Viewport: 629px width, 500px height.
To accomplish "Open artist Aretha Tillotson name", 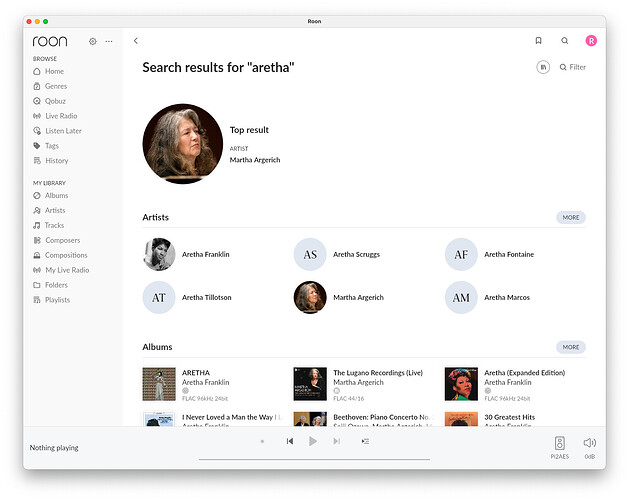I will point(207,297).
